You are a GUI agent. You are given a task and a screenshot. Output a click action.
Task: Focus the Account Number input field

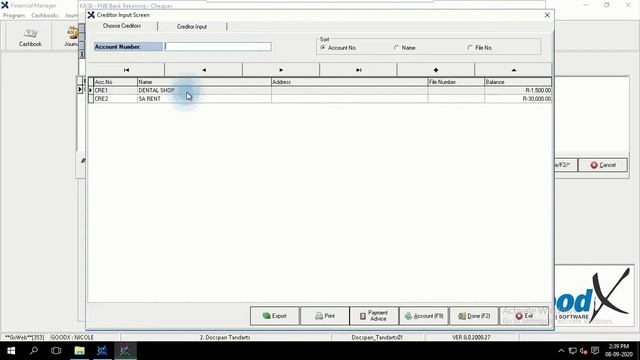pyautogui.click(x=218, y=47)
